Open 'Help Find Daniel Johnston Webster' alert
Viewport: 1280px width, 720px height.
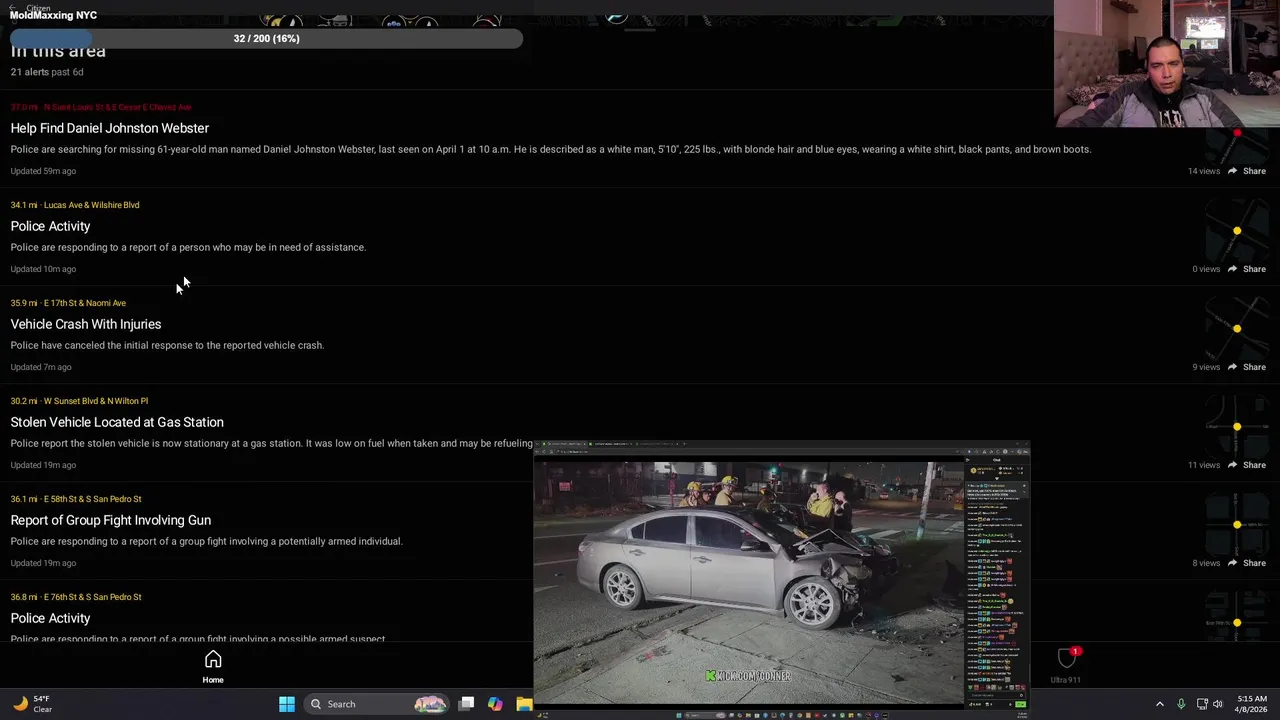[110, 128]
